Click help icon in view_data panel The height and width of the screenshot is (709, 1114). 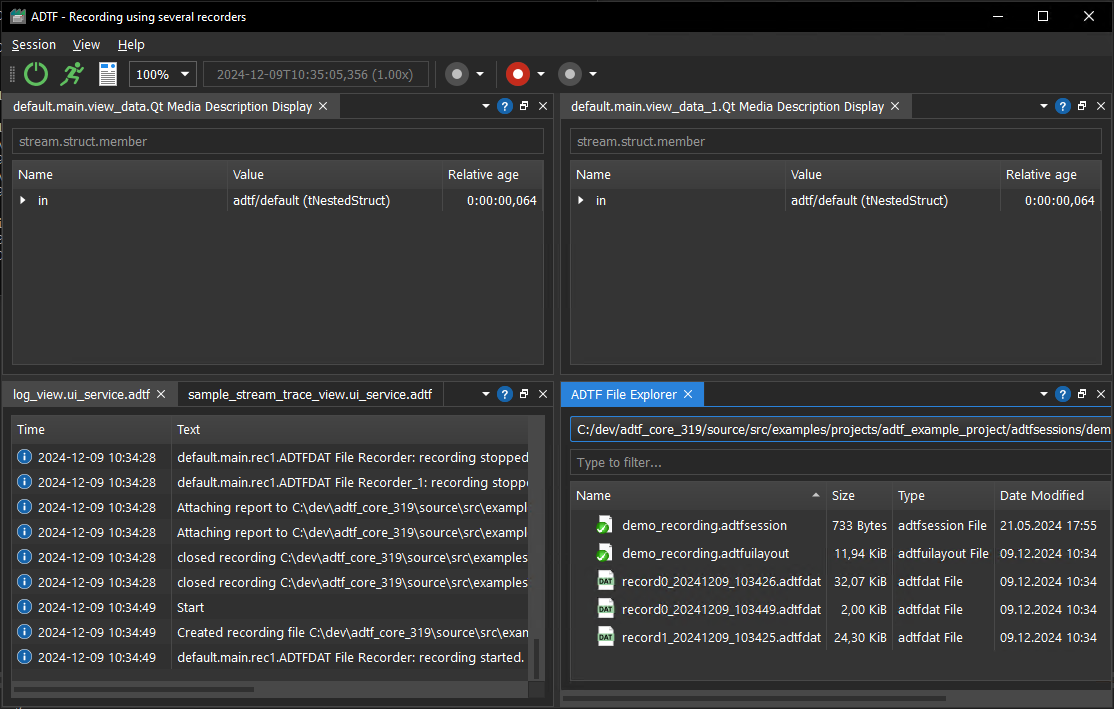pyautogui.click(x=504, y=106)
